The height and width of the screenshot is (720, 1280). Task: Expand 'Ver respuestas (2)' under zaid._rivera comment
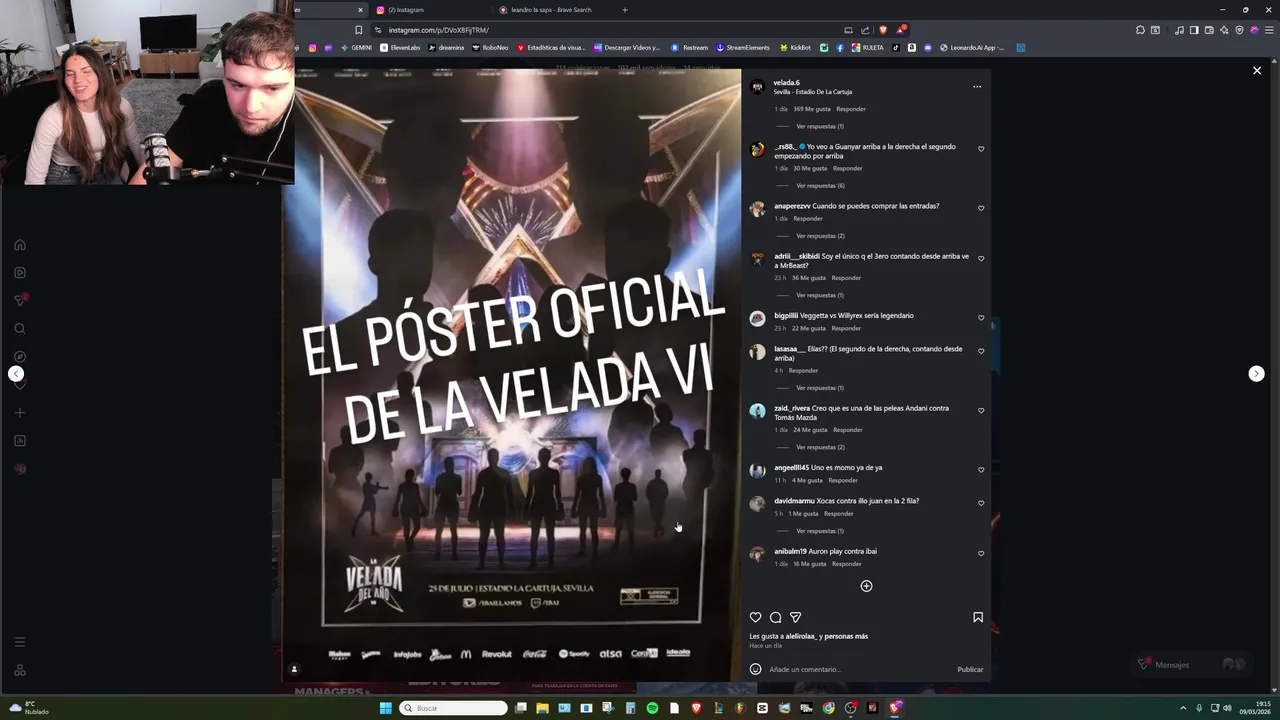pyautogui.click(x=820, y=447)
